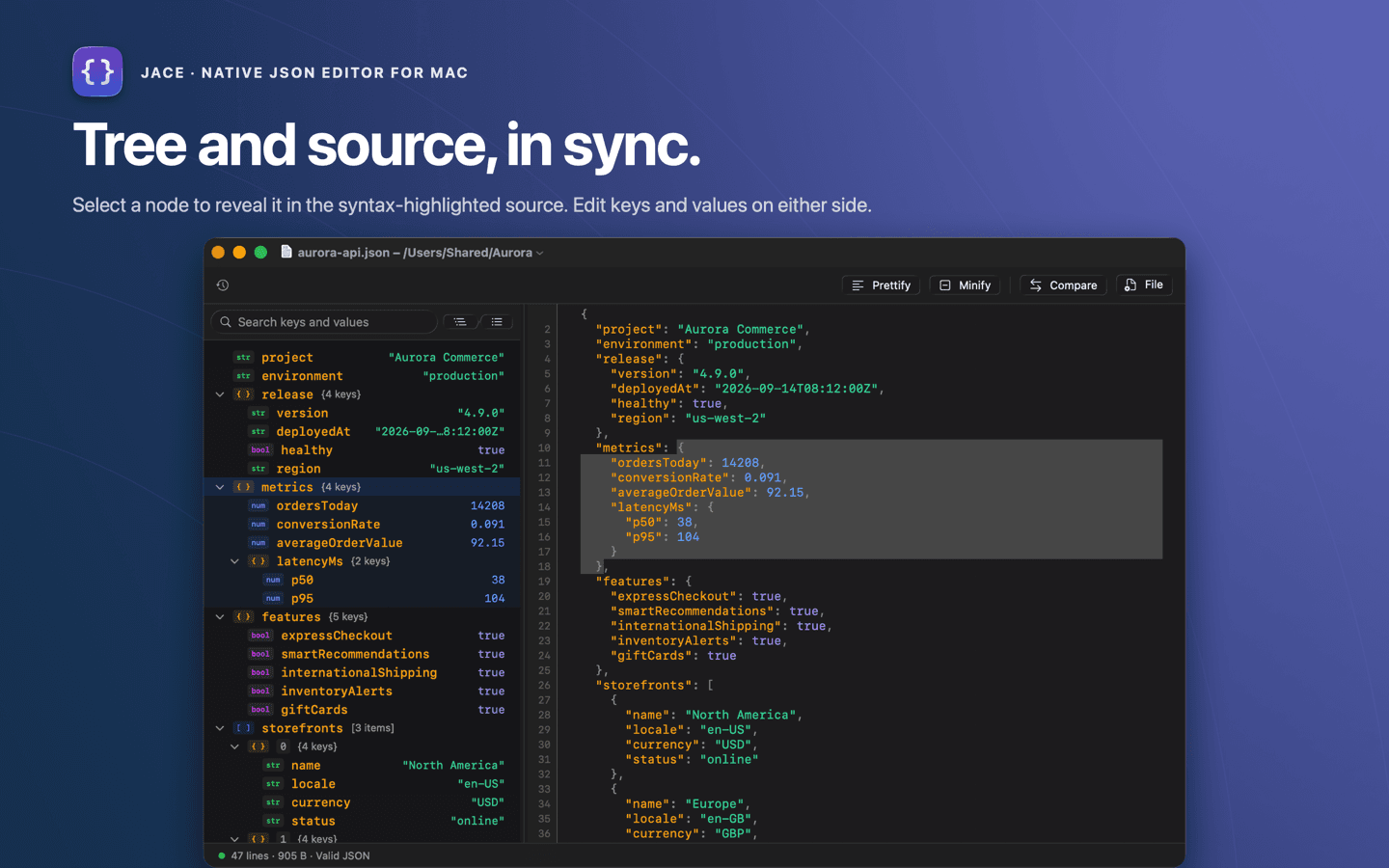Image resolution: width=1389 pixels, height=868 pixels.
Task: Select the smartRecommendations tree row
Action: (x=364, y=654)
